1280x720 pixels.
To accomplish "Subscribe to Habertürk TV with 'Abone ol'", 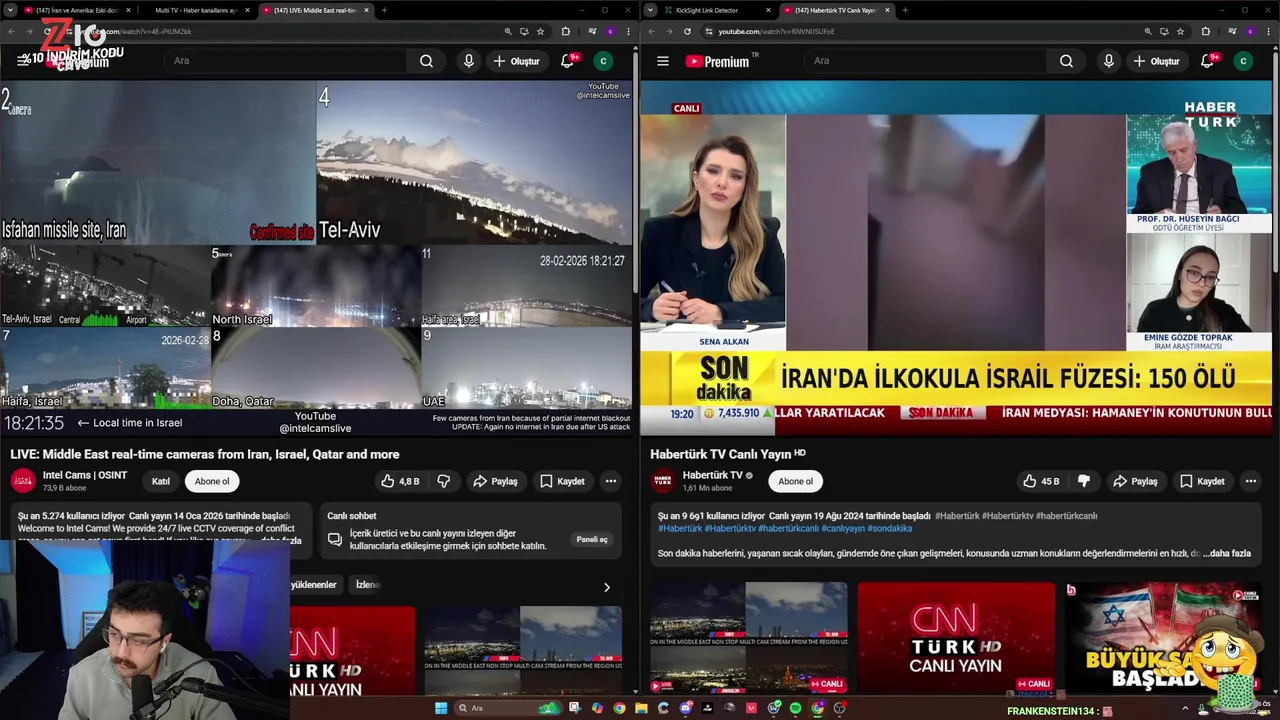I will click(x=796, y=481).
